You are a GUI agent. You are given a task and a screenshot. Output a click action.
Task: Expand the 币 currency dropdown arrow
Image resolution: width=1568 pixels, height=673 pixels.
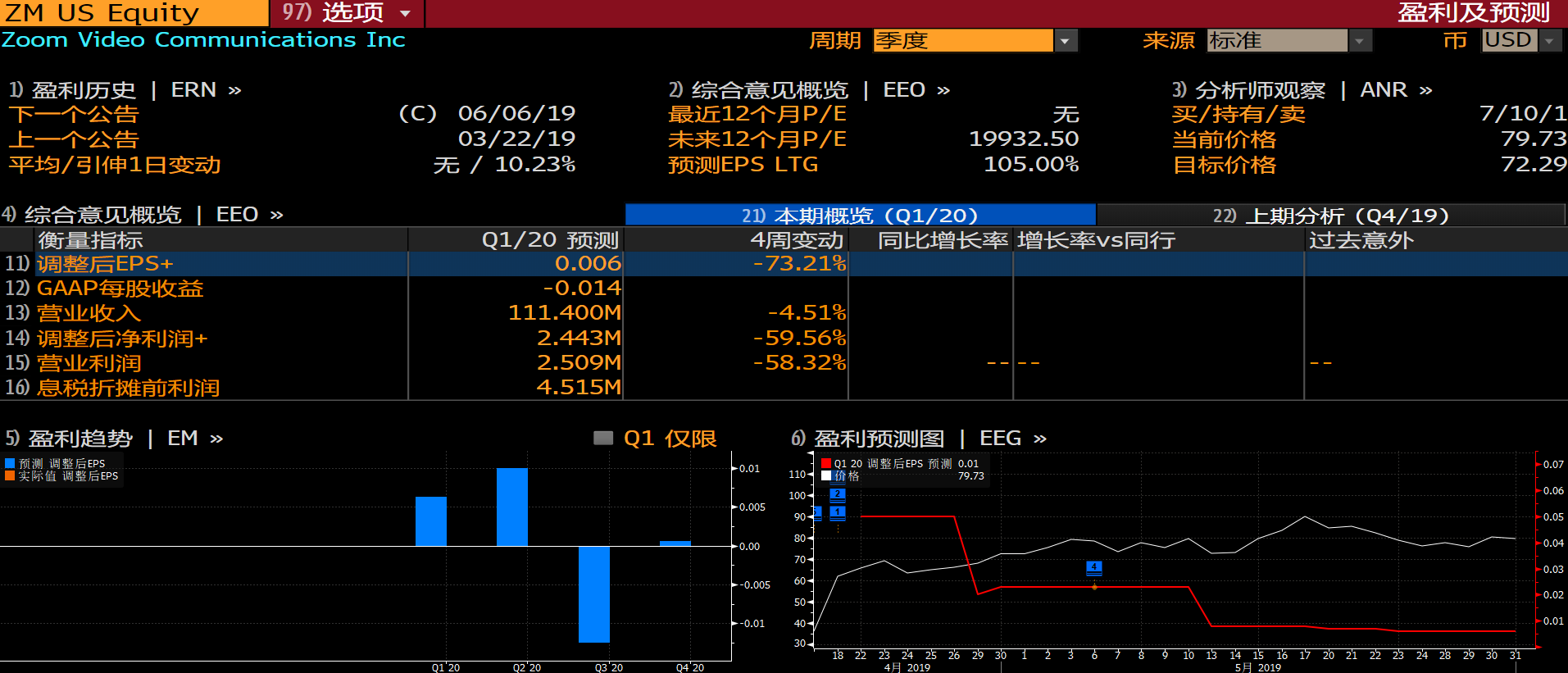pos(1550,40)
